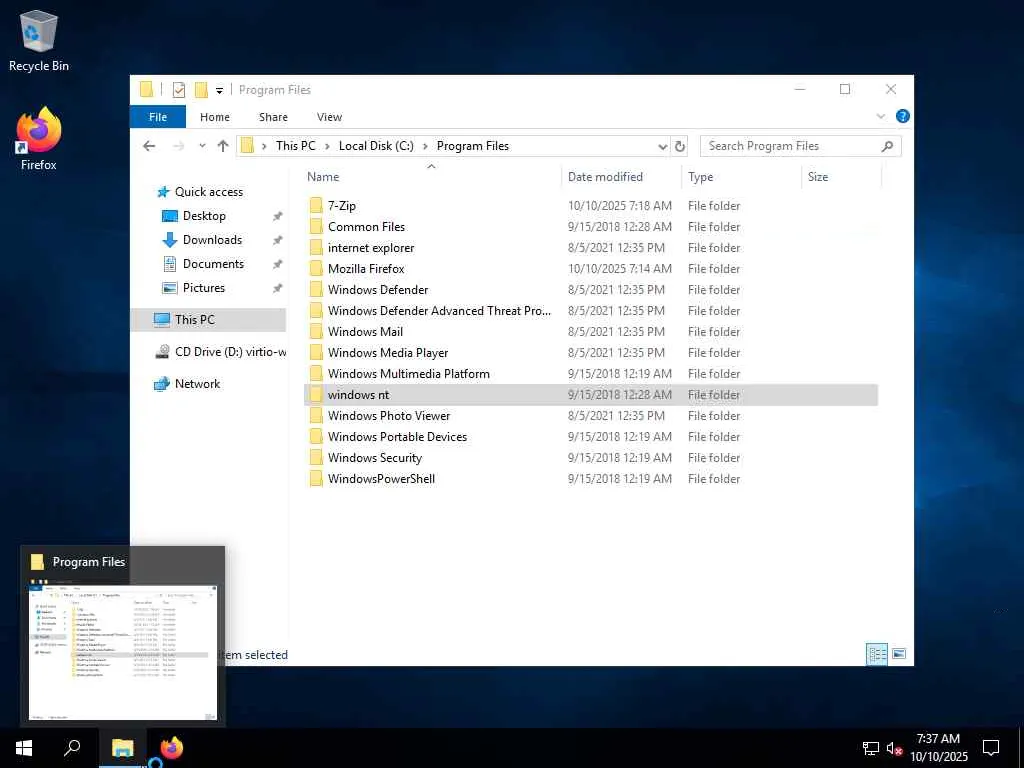Screen dimensions: 1024x768
Task: Go up one level with Up arrow
Action: point(223,146)
